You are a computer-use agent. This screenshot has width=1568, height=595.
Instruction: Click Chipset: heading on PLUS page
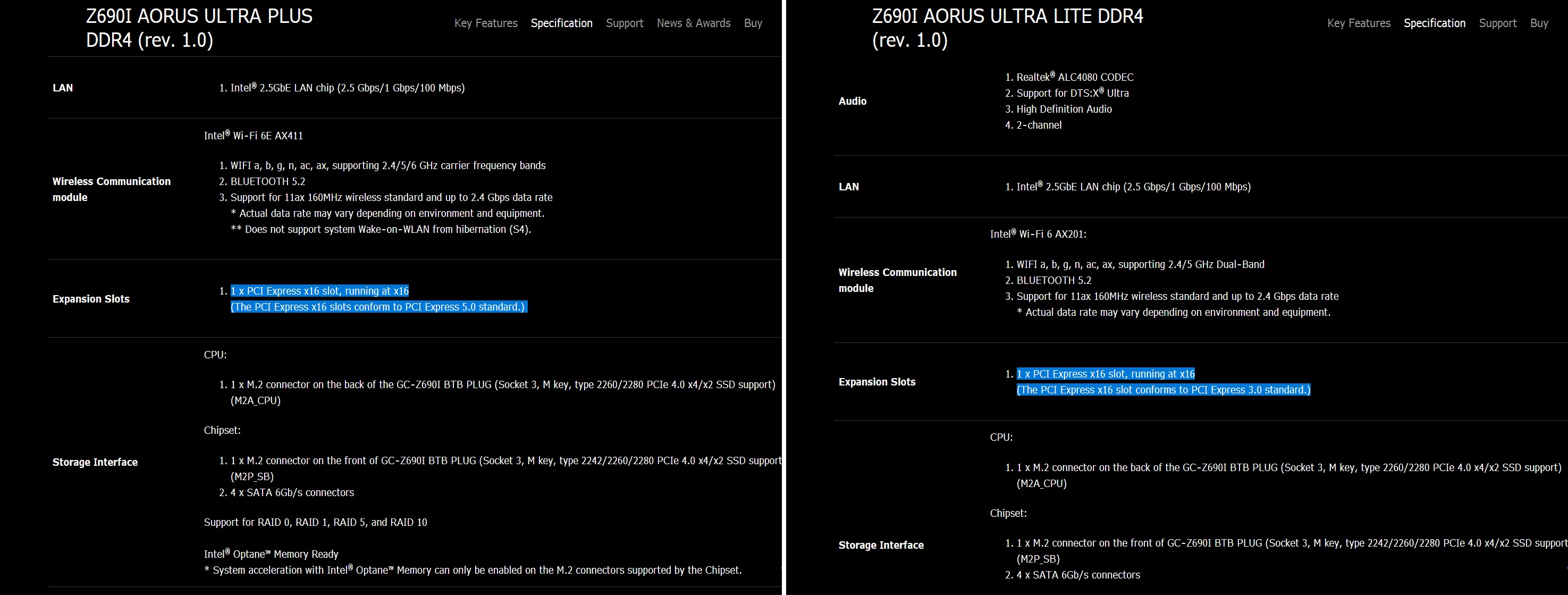(x=222, y=431)
